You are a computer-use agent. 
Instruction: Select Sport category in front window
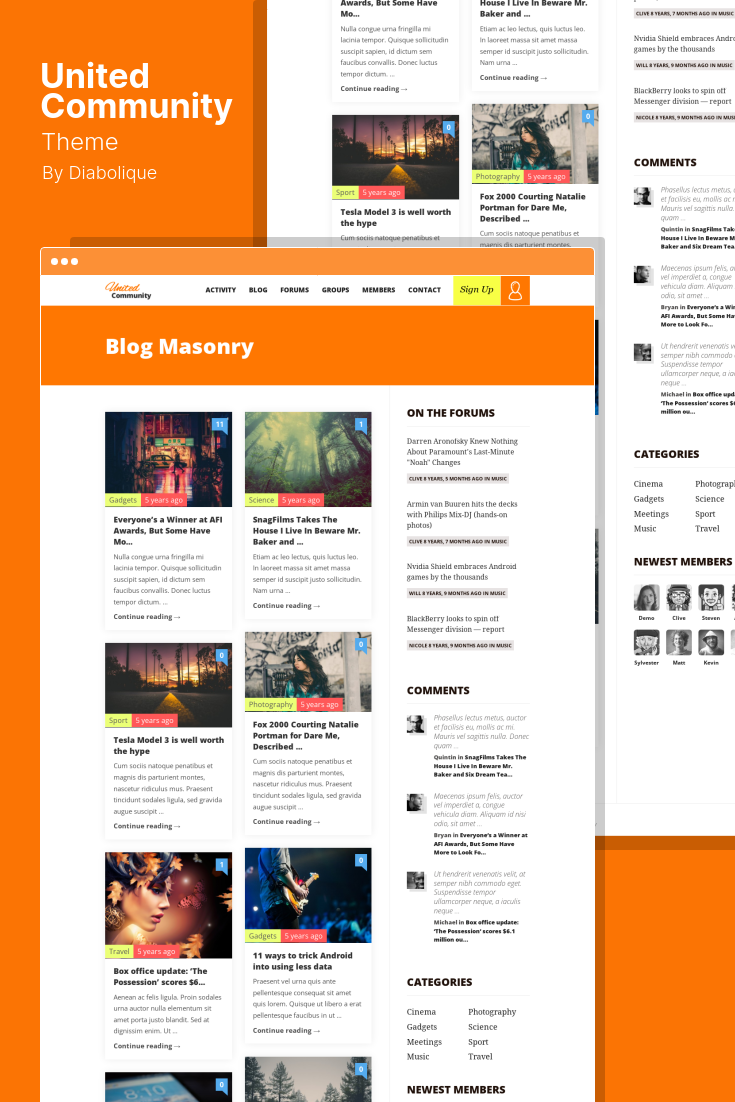[478, 1042]
